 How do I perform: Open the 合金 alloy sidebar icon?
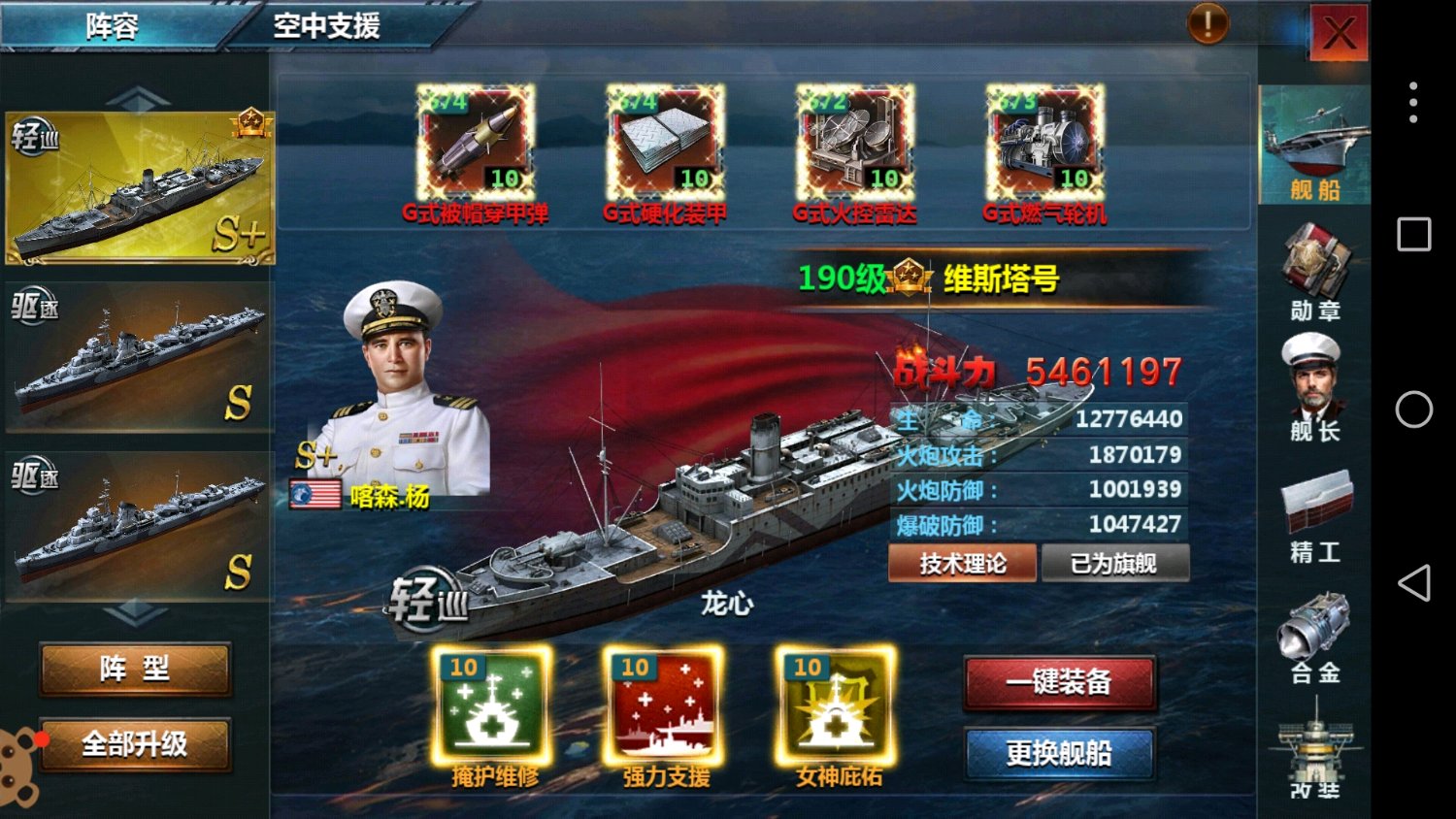(1315, 638)
